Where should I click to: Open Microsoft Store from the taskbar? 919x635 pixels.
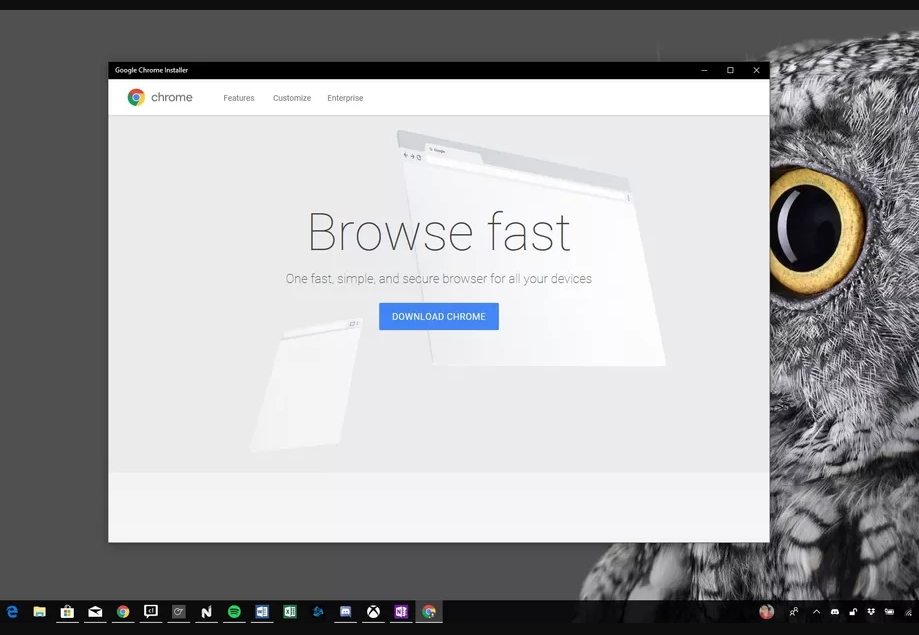click(x=67, y=612)
